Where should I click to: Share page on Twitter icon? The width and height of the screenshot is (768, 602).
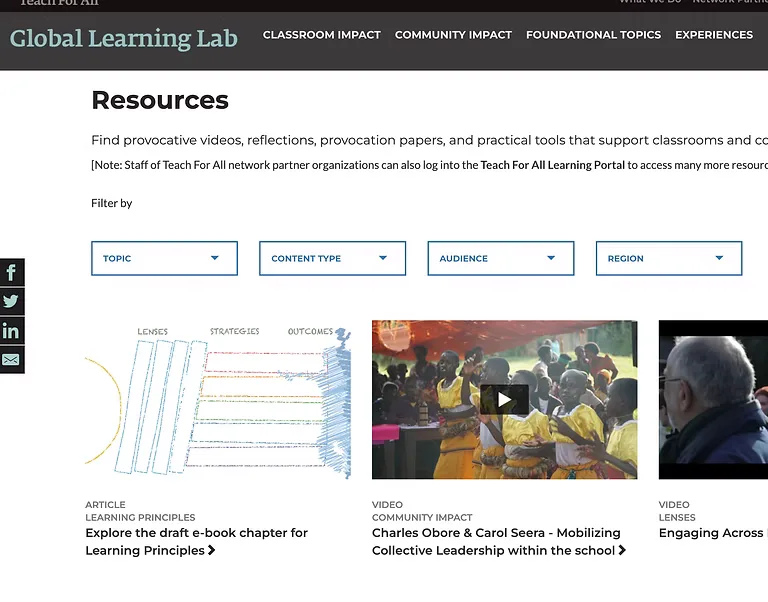point(12,301)
